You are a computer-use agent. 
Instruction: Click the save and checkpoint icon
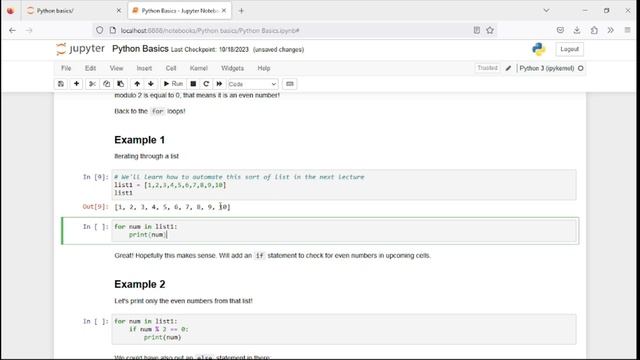point(61,84)
